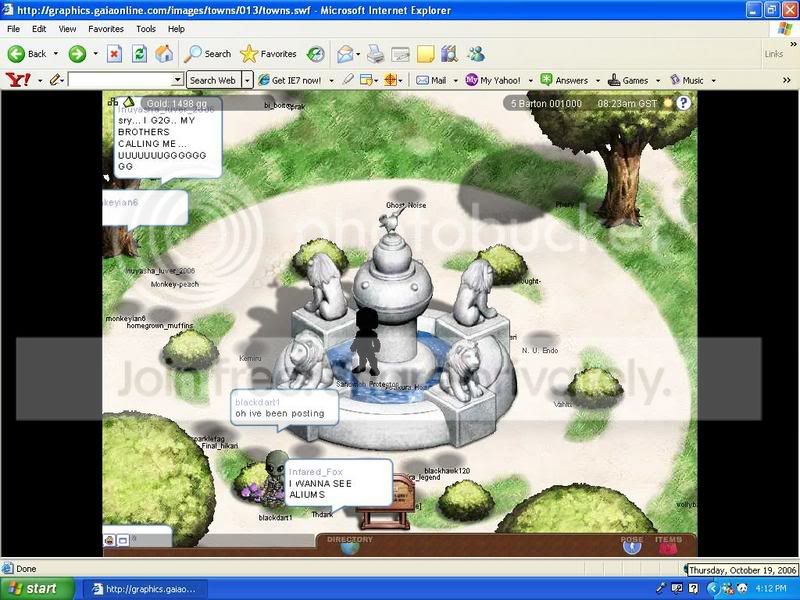Open the Answers toolbar button

(565, 81)
